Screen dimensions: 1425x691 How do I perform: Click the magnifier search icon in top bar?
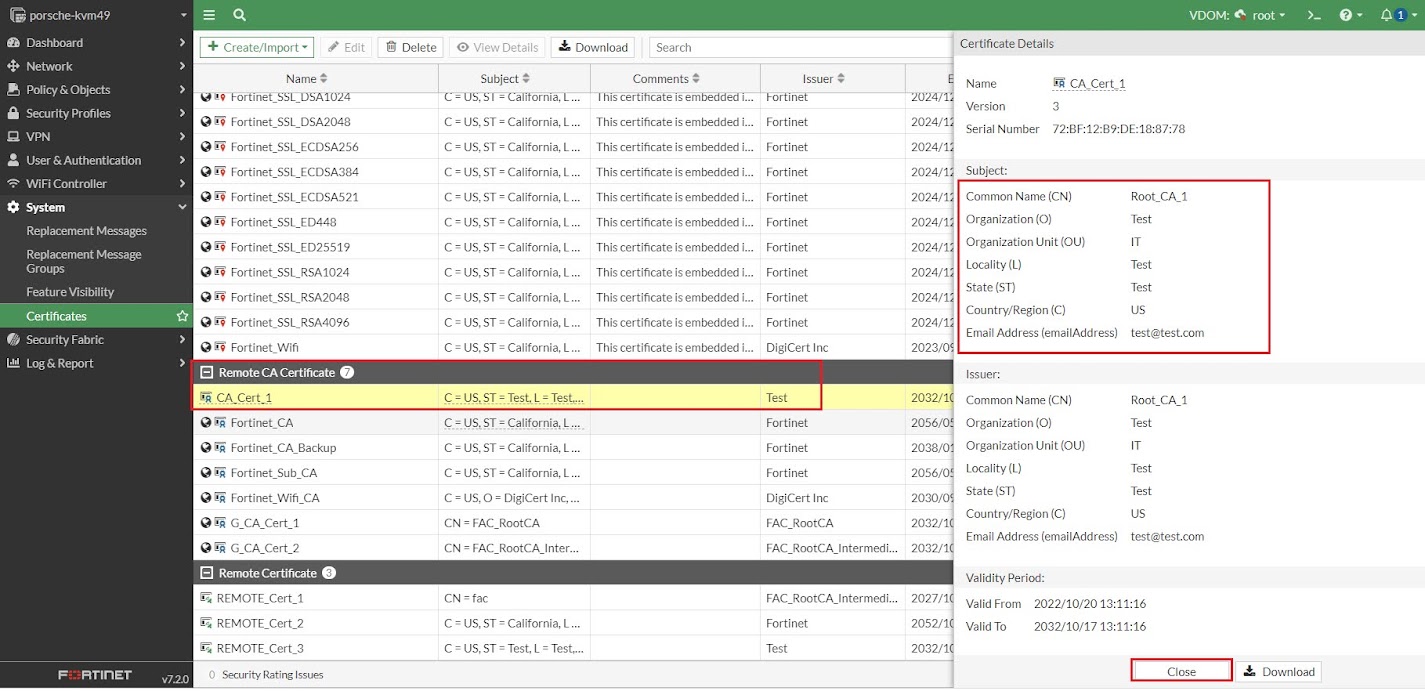[x=240, y=15]
